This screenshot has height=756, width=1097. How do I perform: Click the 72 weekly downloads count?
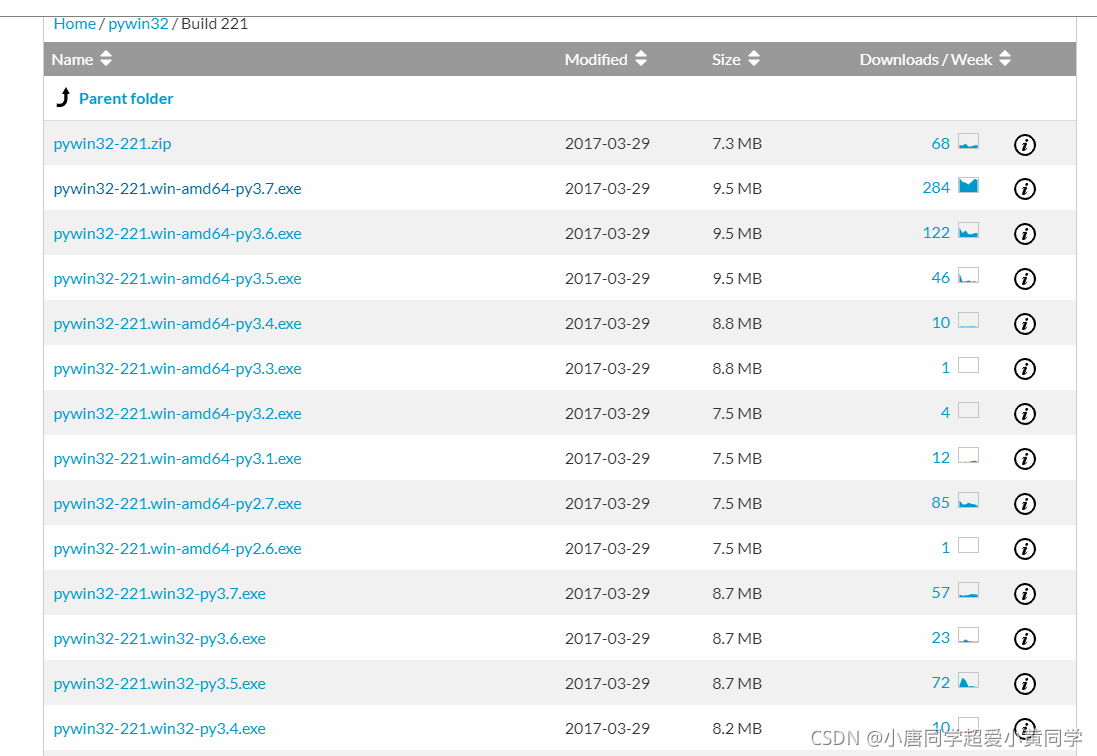pyautogui.click(x=940, y=682)
